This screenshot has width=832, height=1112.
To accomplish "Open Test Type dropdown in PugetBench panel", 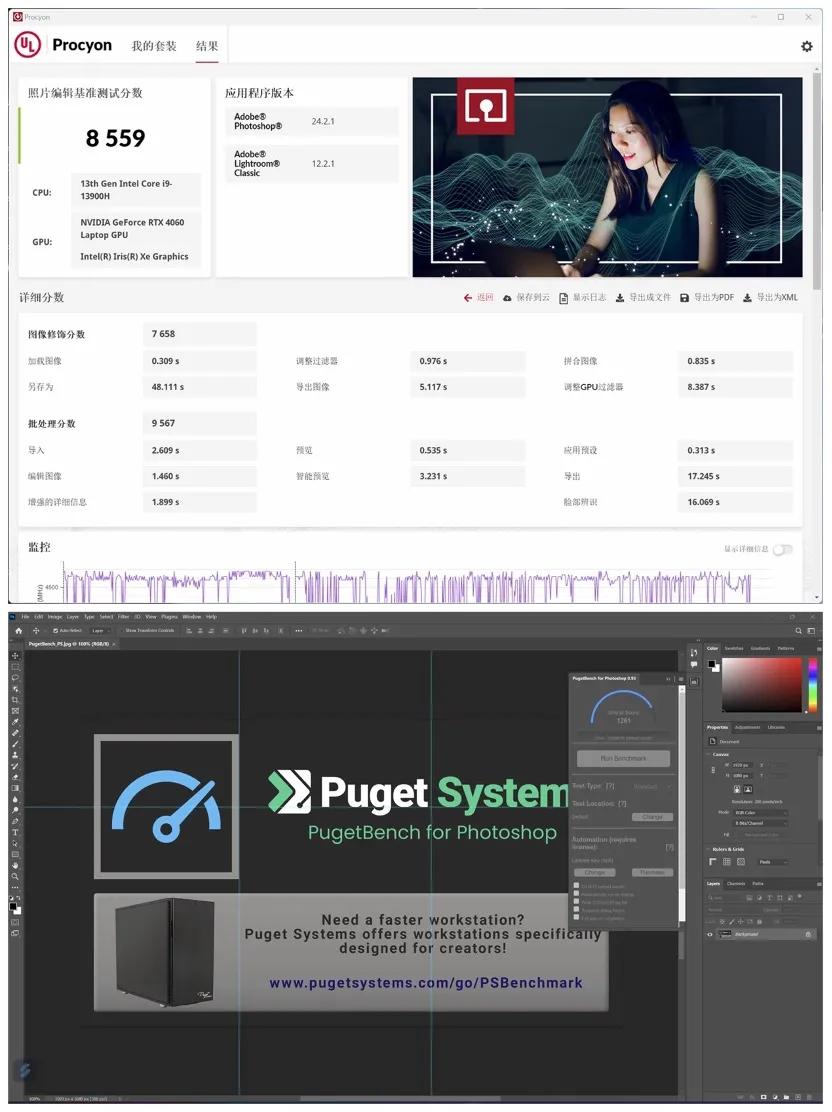I will click(650, 786).
